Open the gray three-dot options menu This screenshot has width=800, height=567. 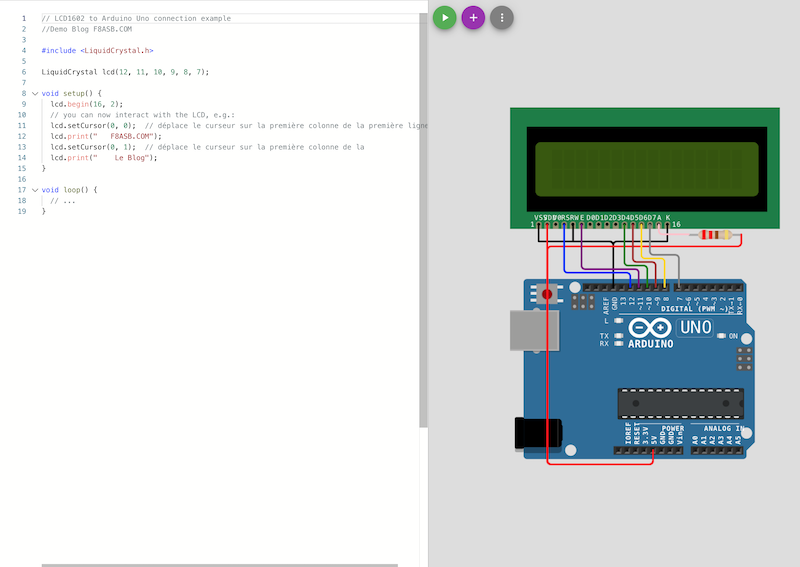tap(502, 17)
